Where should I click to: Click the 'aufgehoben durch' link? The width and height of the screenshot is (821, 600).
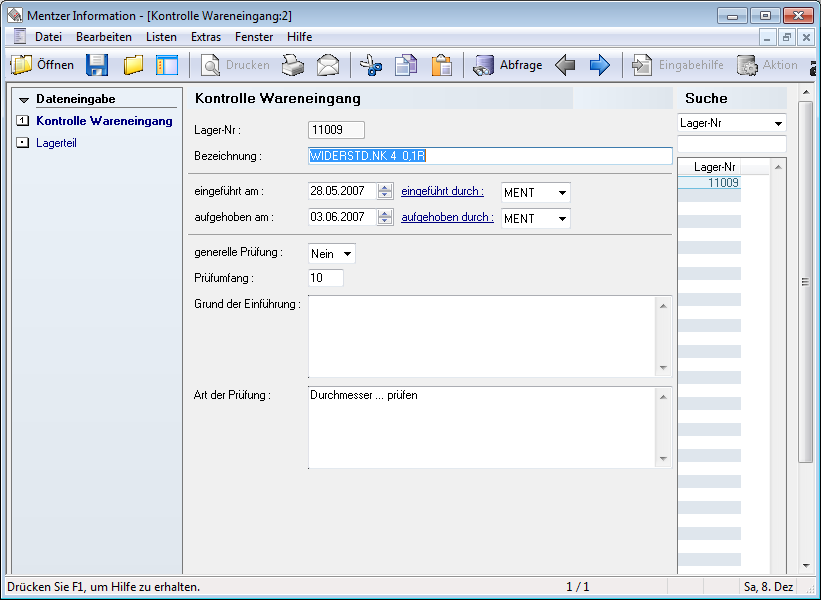point(447,217)
